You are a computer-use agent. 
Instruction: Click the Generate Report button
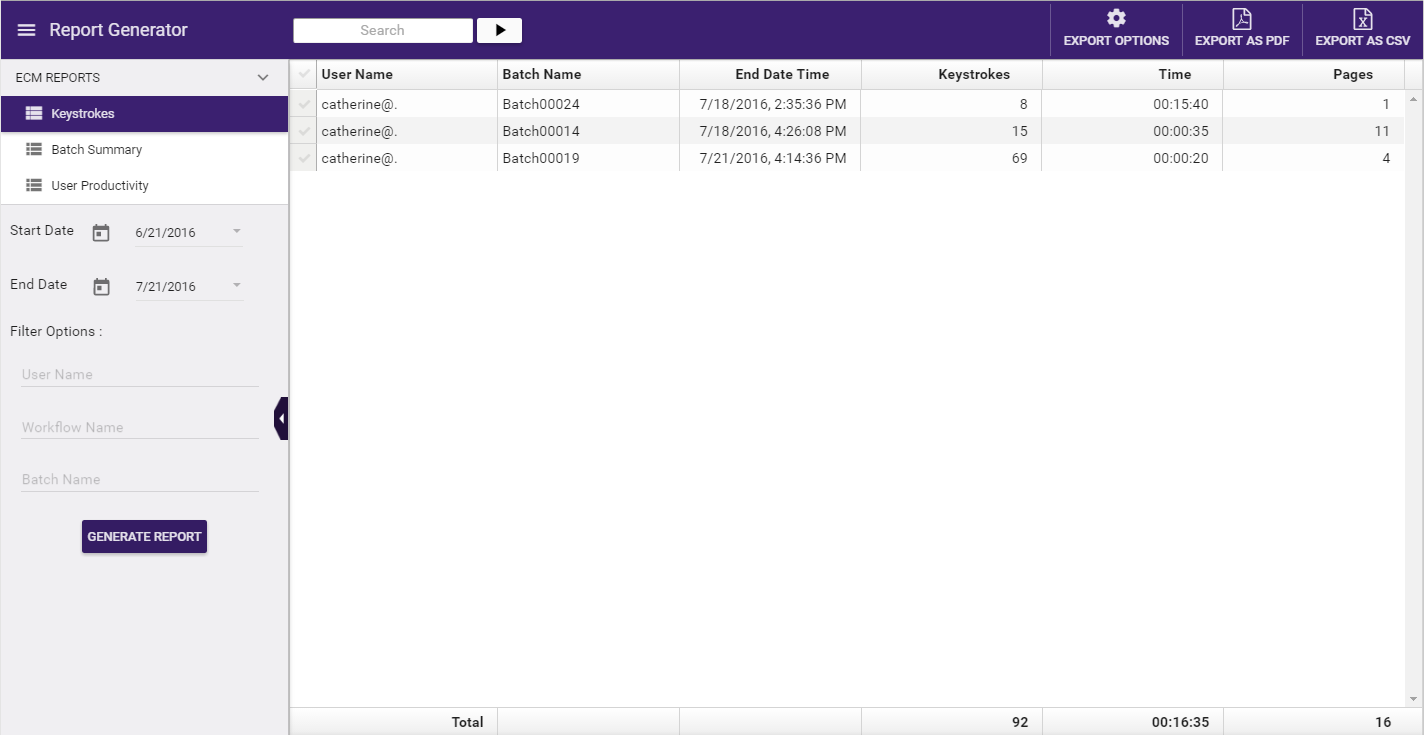(x=144, y=537)
